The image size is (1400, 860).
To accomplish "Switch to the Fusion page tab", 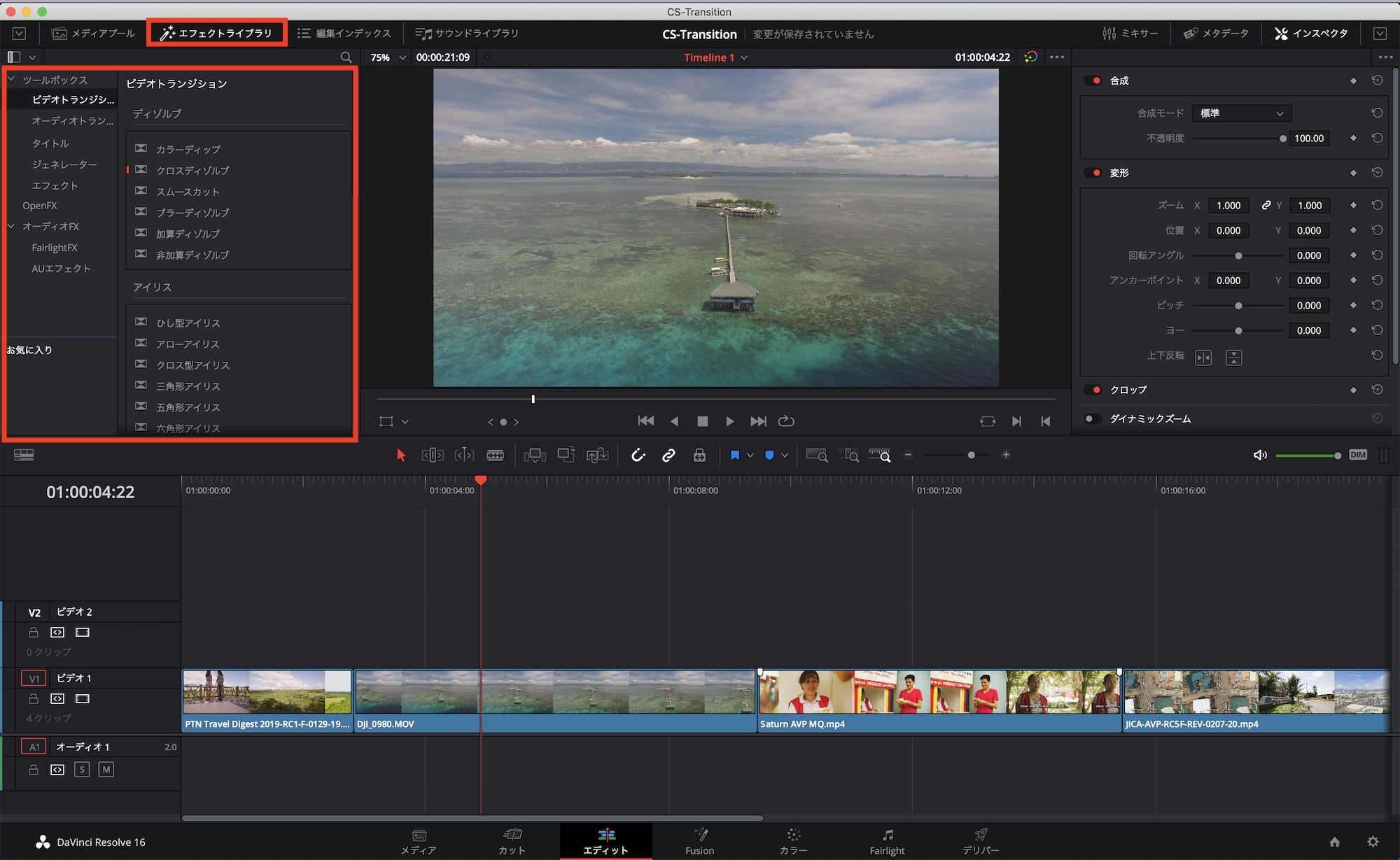I will (x=699, y=841).
